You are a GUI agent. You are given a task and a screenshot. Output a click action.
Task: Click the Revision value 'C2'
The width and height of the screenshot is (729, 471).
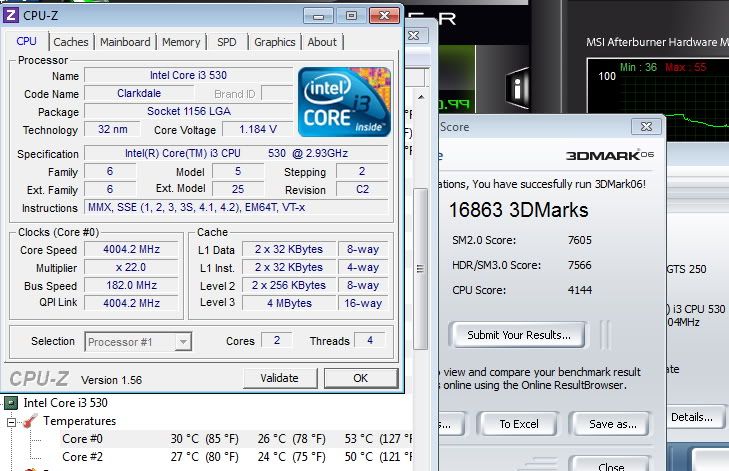click(362, 189)
